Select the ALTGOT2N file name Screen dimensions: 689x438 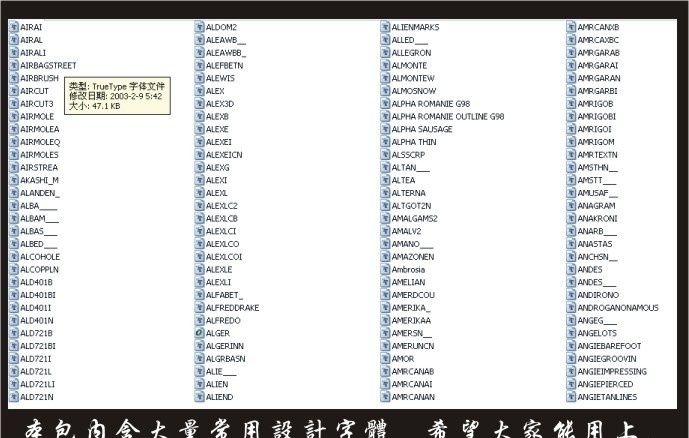coord(411,206)
